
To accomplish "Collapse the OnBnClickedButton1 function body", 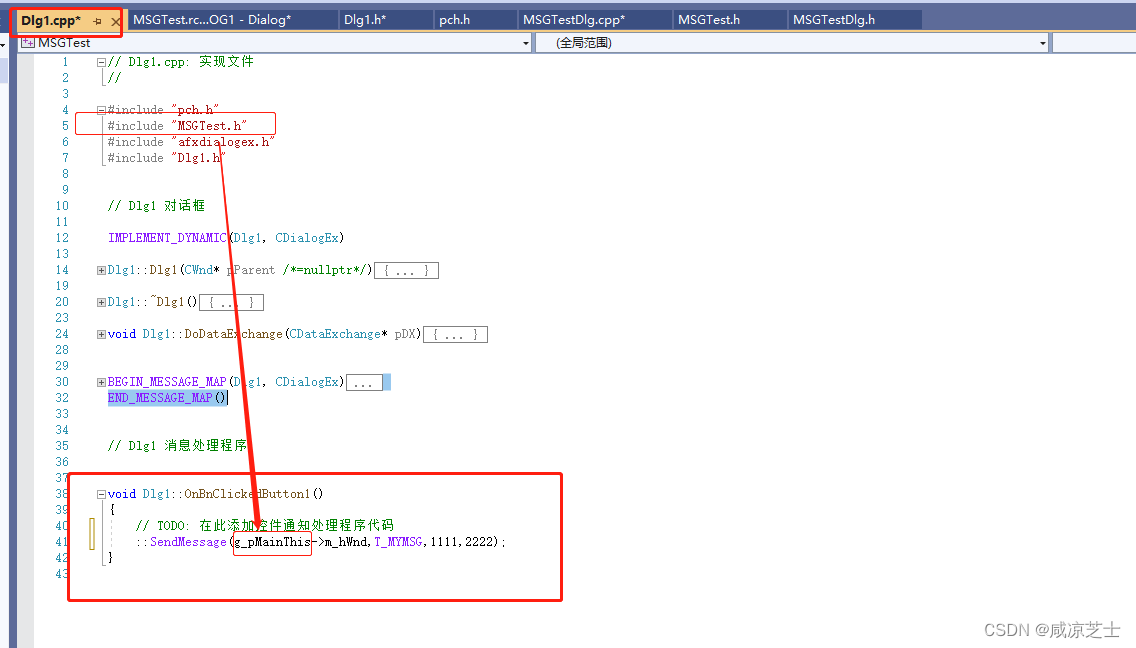I will point(101,494).
